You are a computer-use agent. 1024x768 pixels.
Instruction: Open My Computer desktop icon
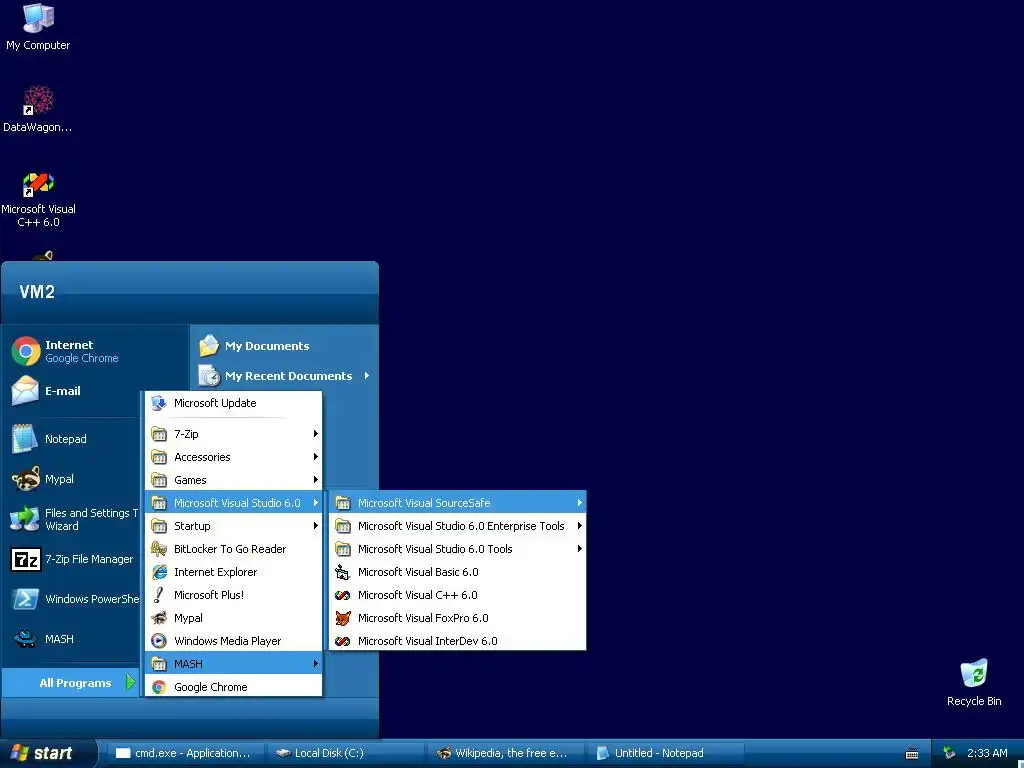tap(38, 26)
